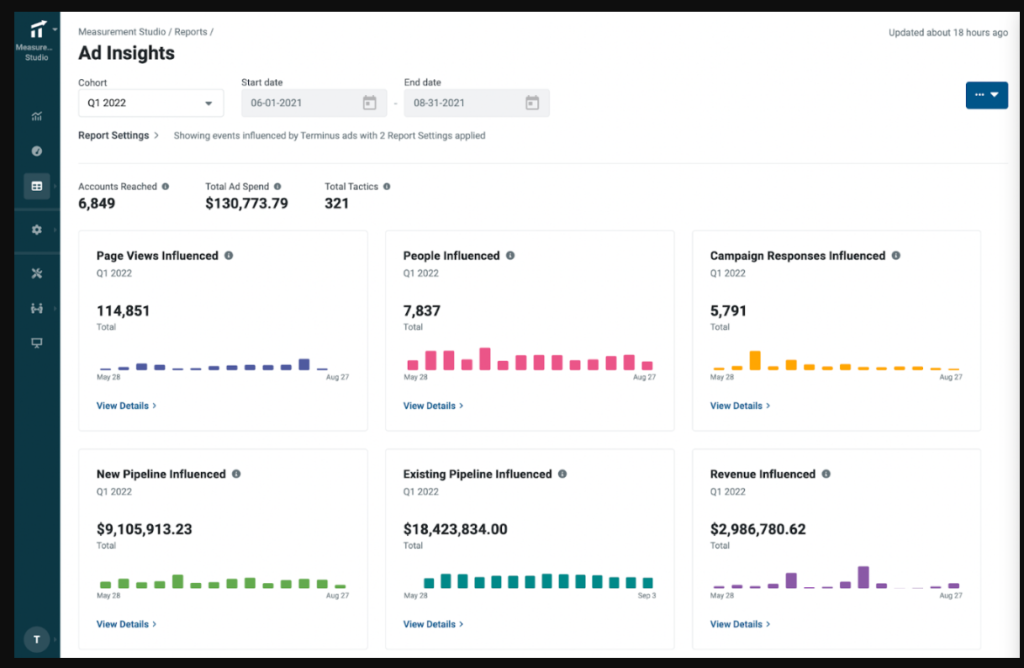
Task: Open the user avatar T at bottom left
Action: [x=37, y=639]
